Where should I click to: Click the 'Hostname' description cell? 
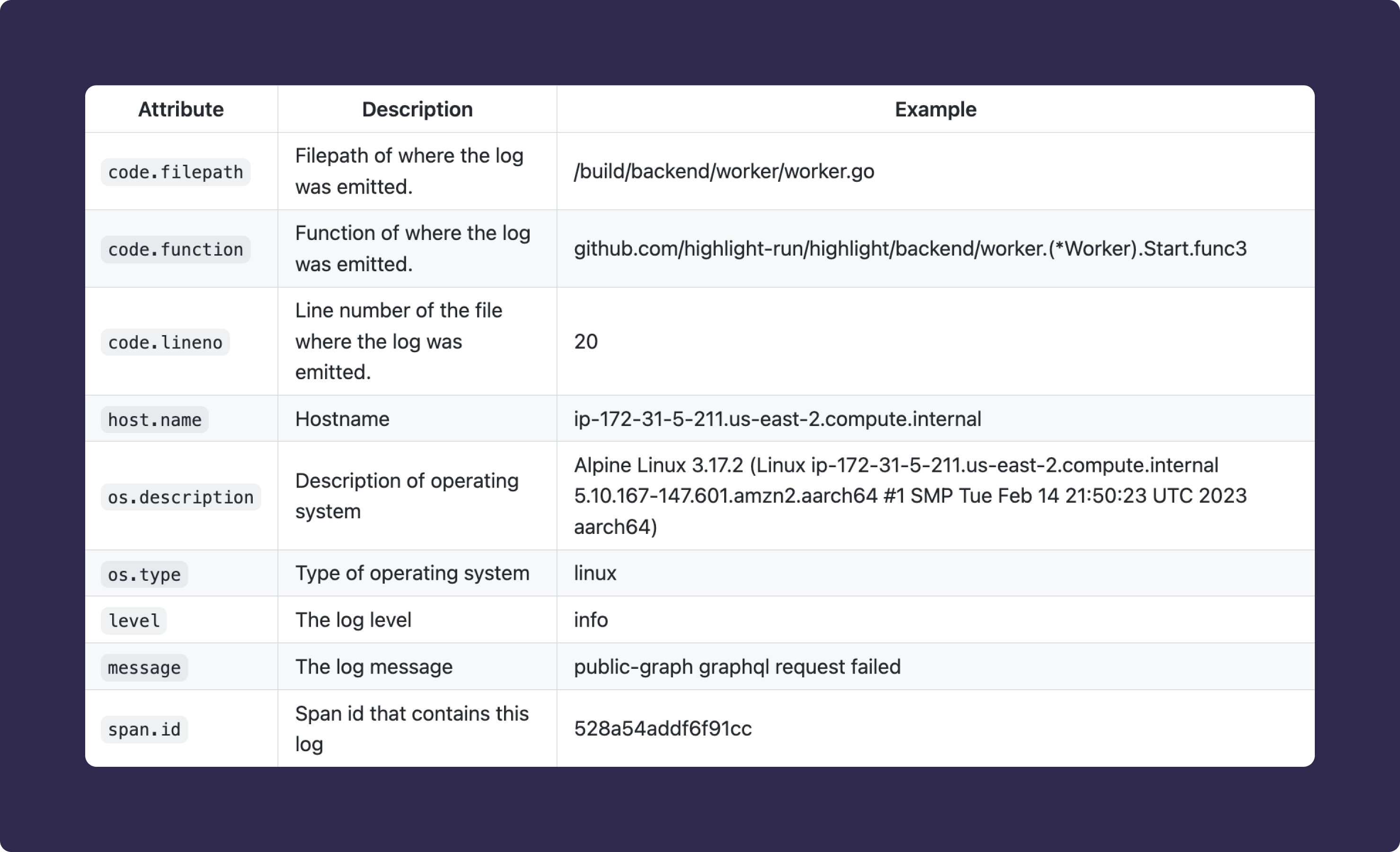tap(342, 419)
